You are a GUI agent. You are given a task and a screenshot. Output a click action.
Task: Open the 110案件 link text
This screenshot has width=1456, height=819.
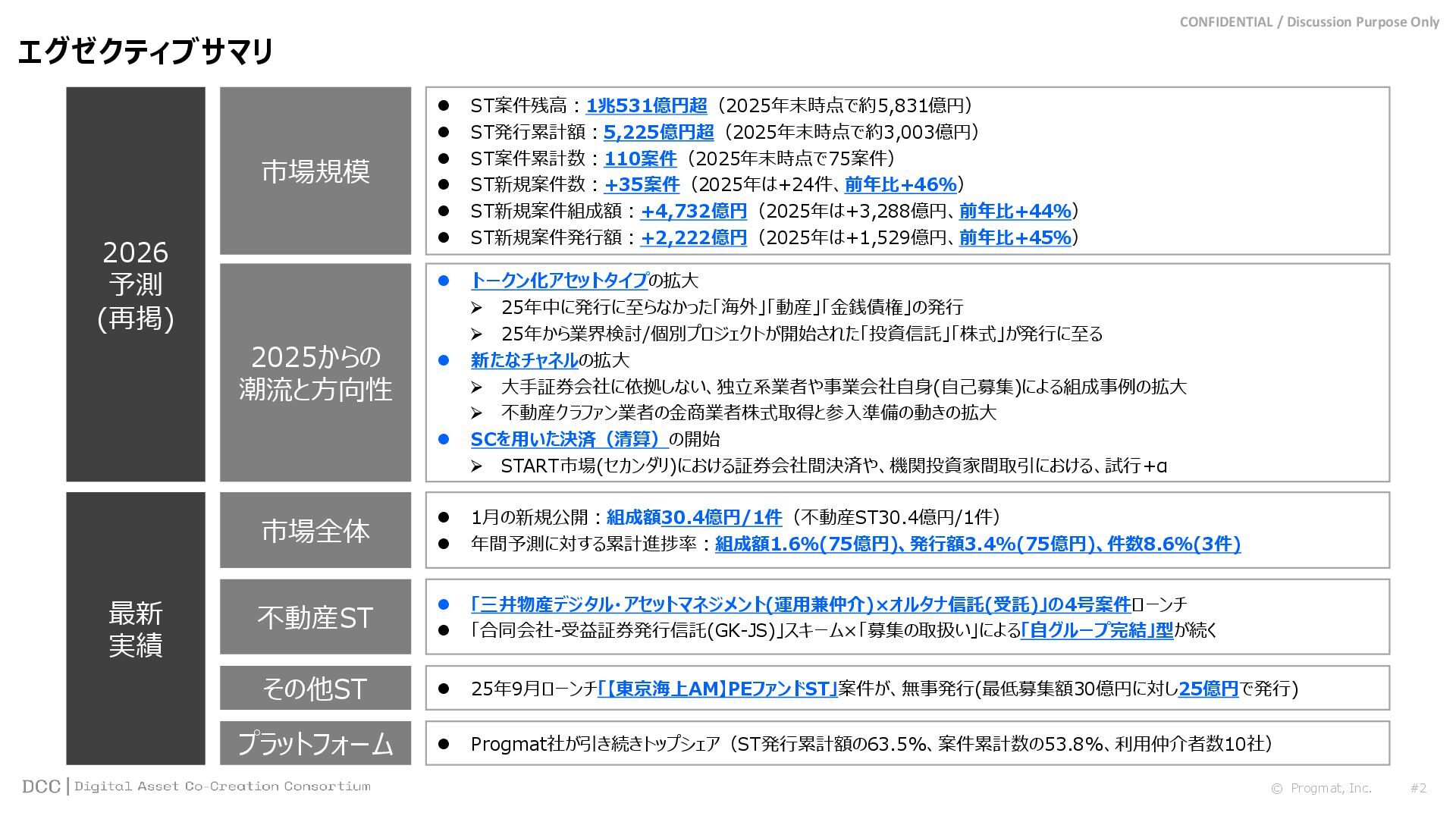pos(640,158)
